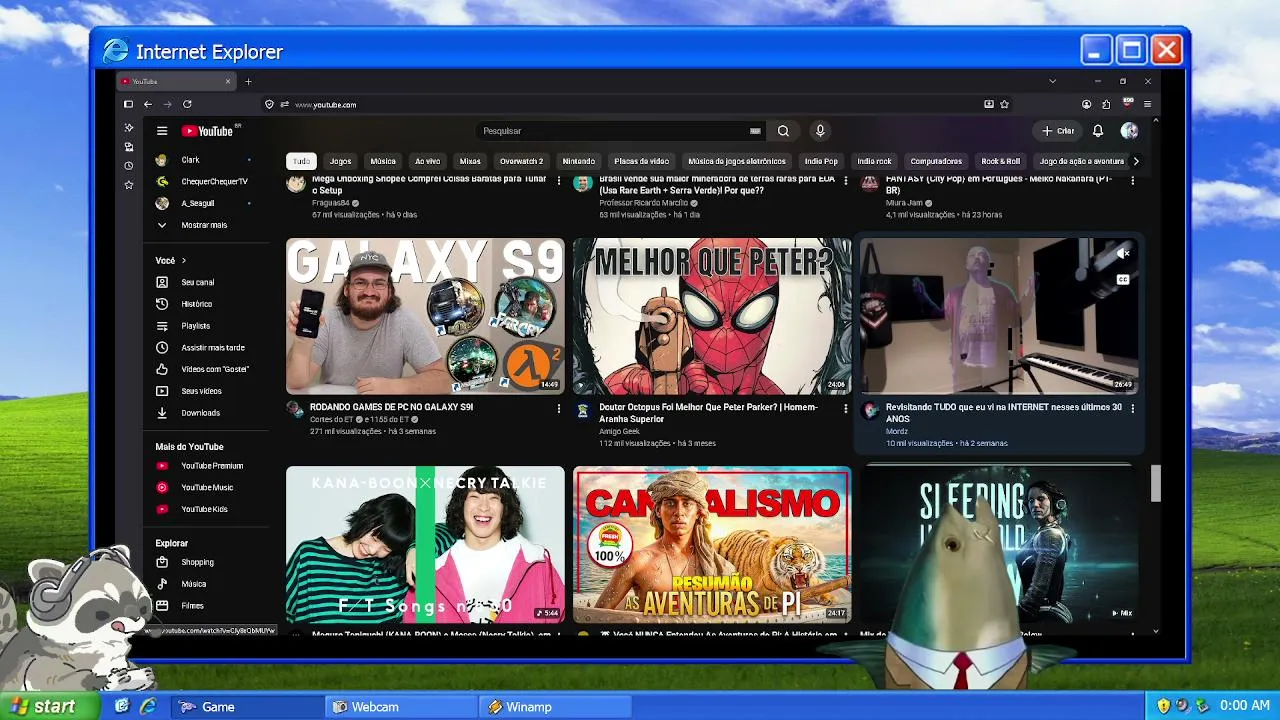Select the Nintendo filter chip
The height and width of the screenshot is (720, 1280).
point(578,161)
